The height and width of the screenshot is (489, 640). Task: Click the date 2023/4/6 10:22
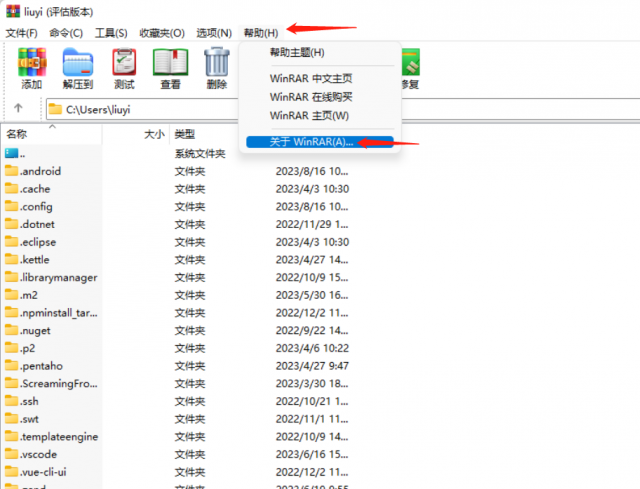click(312, 348)
